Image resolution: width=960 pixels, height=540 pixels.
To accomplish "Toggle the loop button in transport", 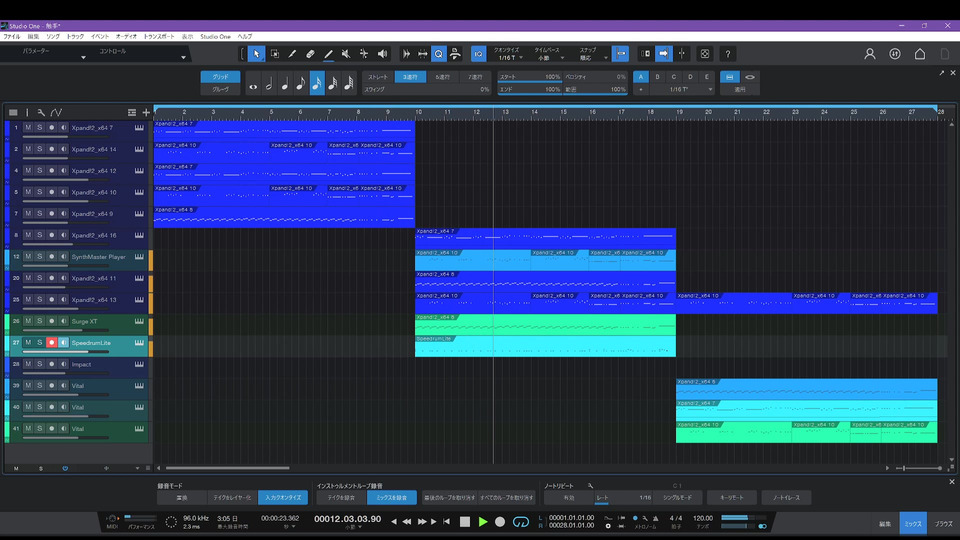I will 520,522.
